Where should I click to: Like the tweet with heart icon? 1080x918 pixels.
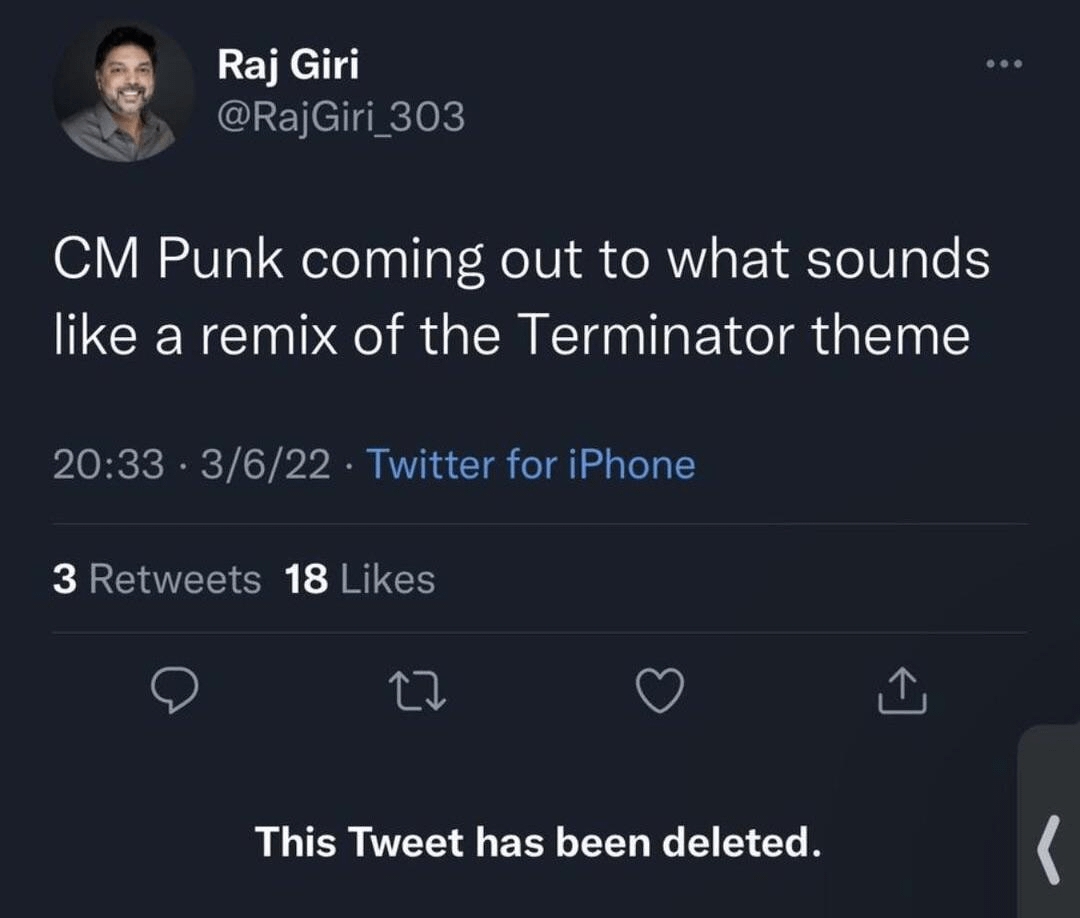660,691
